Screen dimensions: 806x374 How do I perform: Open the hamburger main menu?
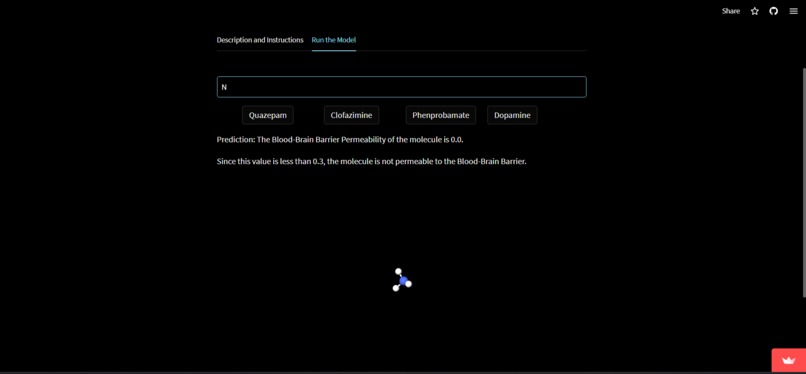pos(794,11)
